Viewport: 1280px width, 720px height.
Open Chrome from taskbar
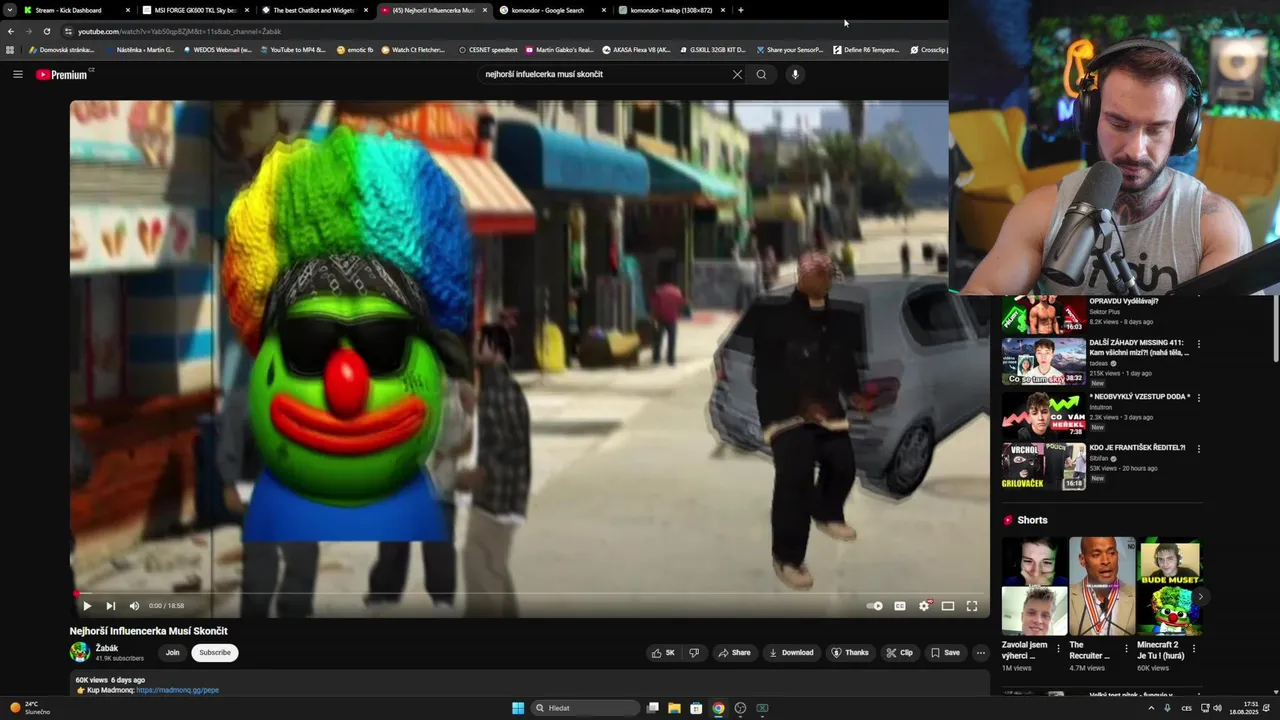718,708
